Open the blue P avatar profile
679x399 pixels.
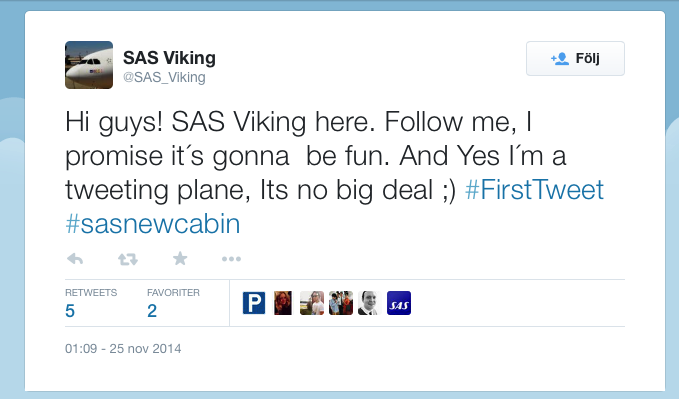point(254,303)
